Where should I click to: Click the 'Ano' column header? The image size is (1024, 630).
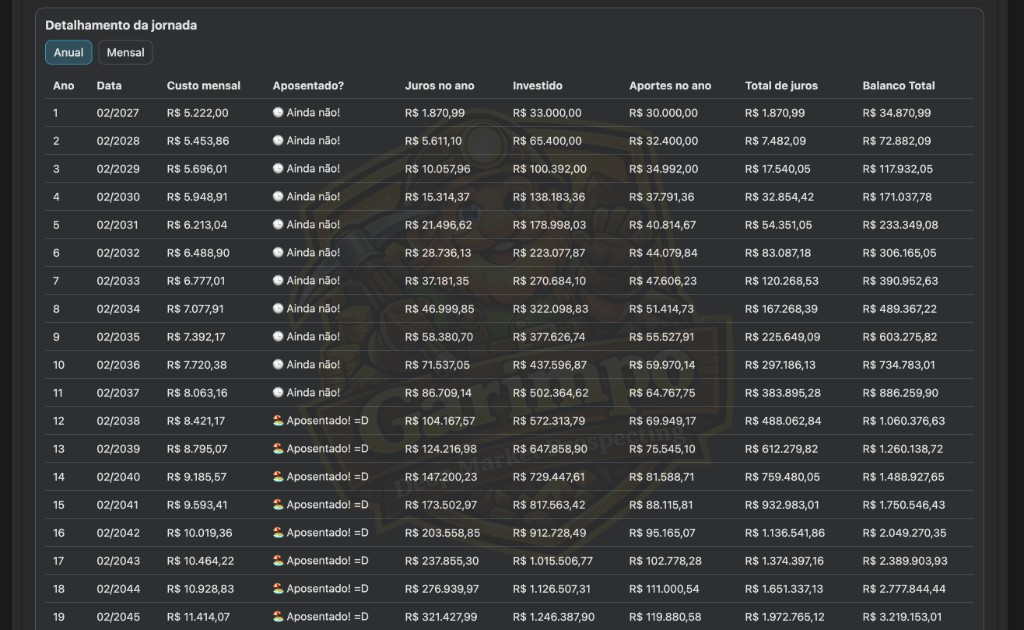pyautogui.click(x=63, y=86)
